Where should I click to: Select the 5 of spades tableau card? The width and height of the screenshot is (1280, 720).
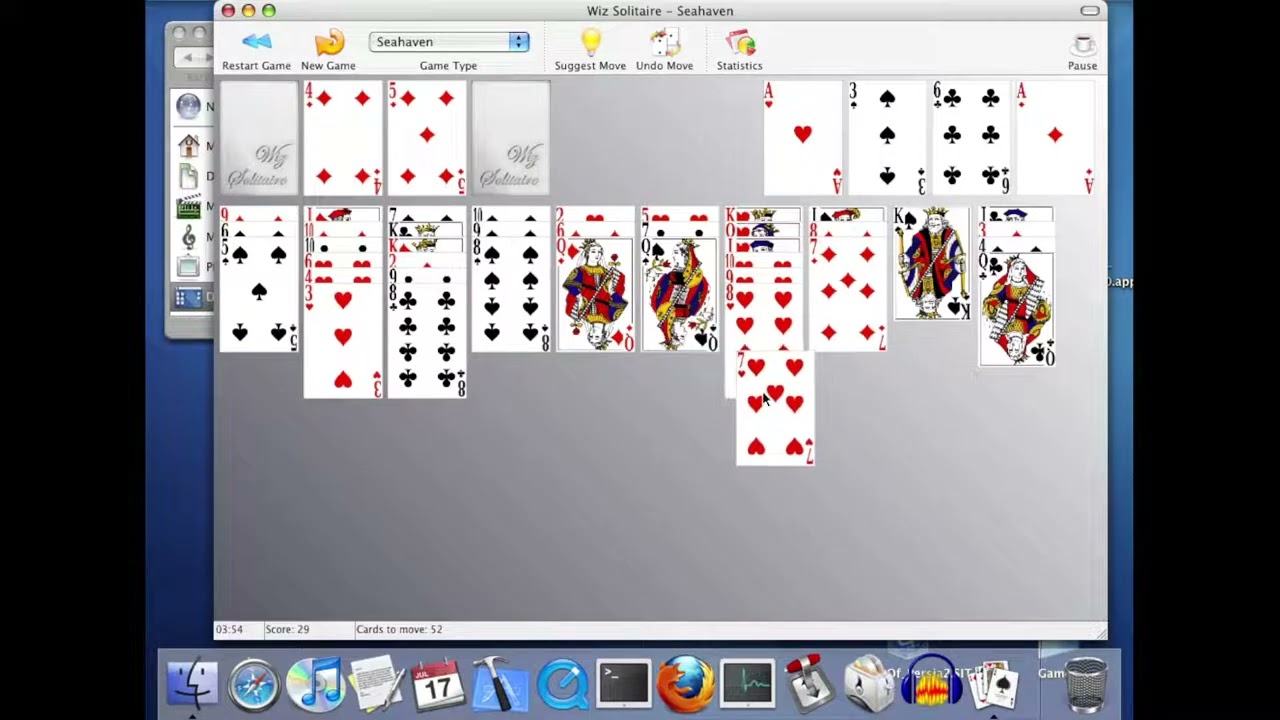click(x=259, y=295)
